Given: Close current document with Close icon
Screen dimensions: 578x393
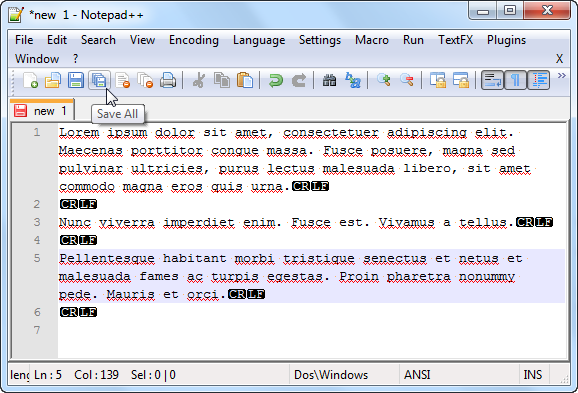Looking at the screenshot, I should point(122,80).
